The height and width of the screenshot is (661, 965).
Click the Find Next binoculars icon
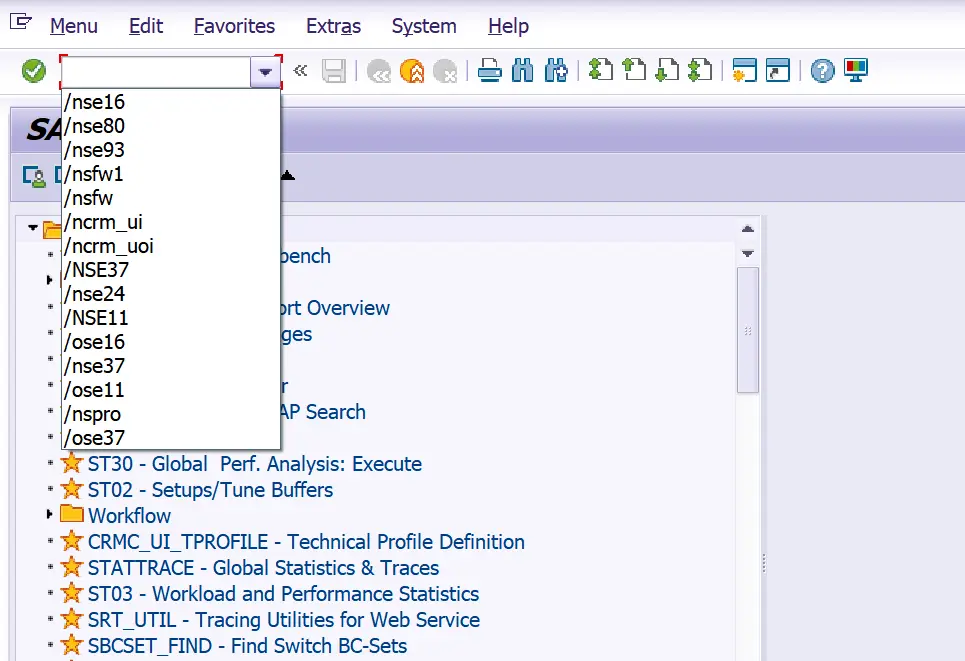[556, 71]
